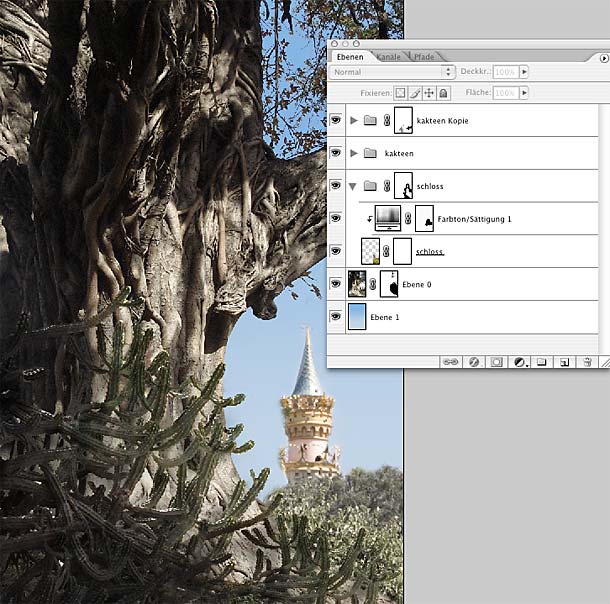This screenshot has width=610, height=604.
Task: Select the underlined schloss layer name
Action: [x=430, y=252]
